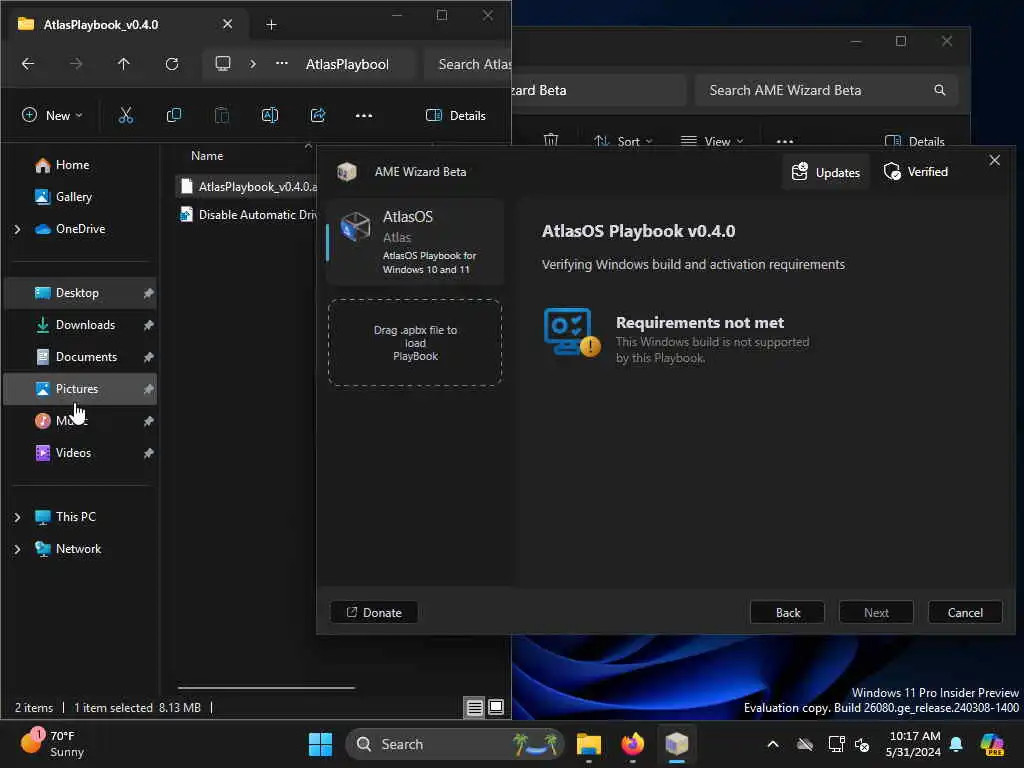Click the Back button in AME Wizard
1024x768 pixels.
click(788, 613)
